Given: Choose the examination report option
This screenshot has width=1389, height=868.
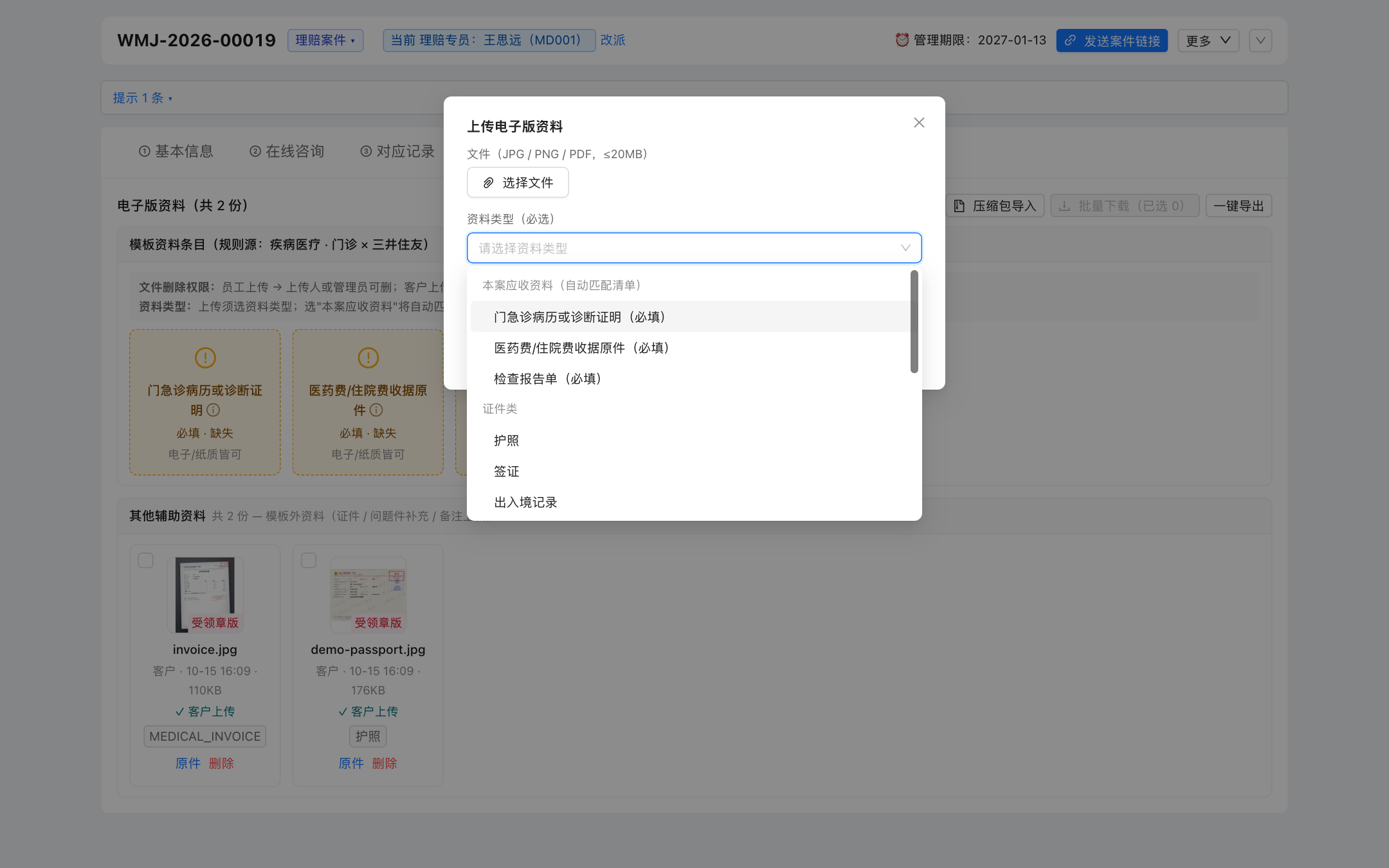Looking at the screenshot, I should (x=690, y=379).
